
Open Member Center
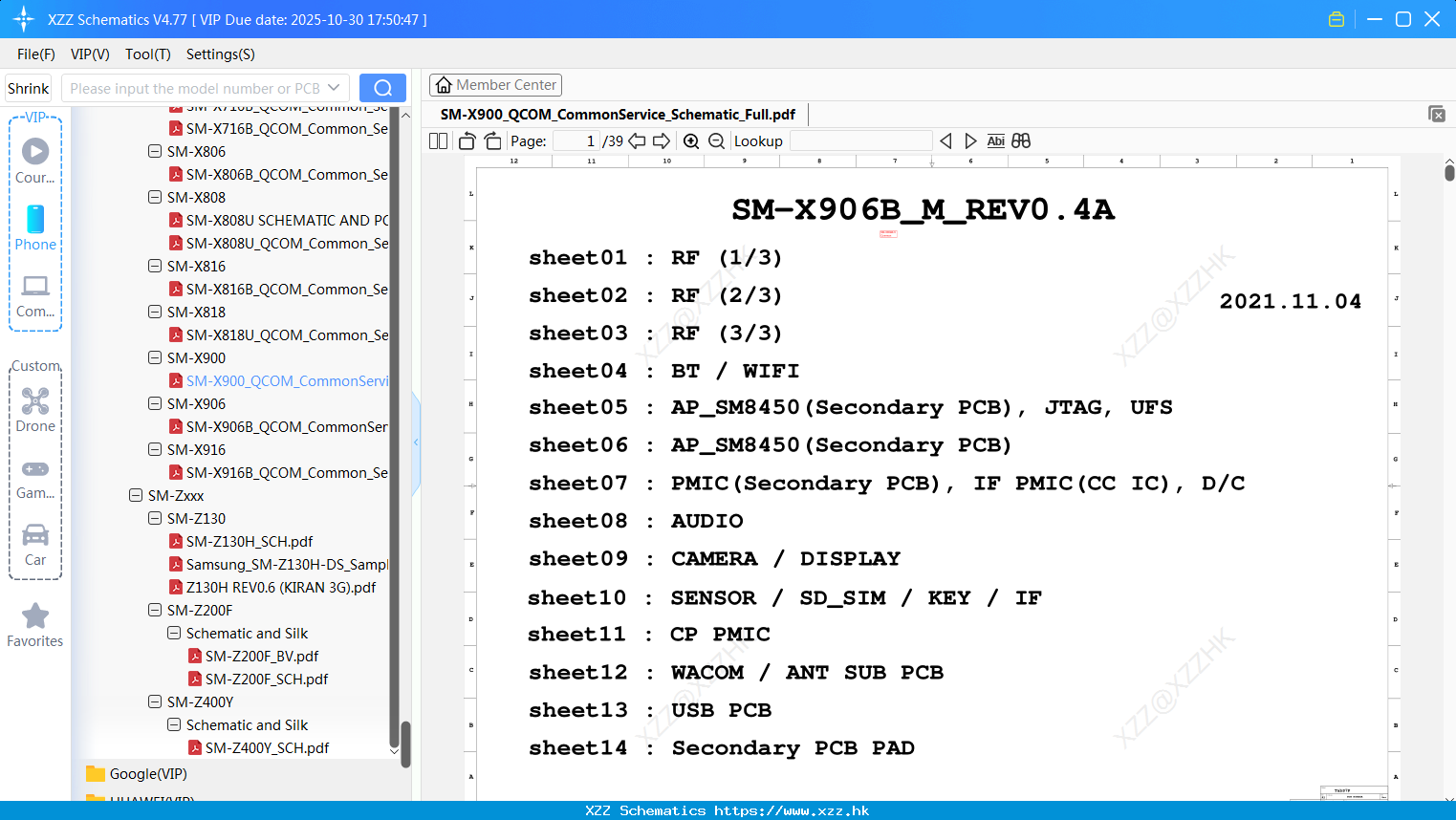click(495, 85)
